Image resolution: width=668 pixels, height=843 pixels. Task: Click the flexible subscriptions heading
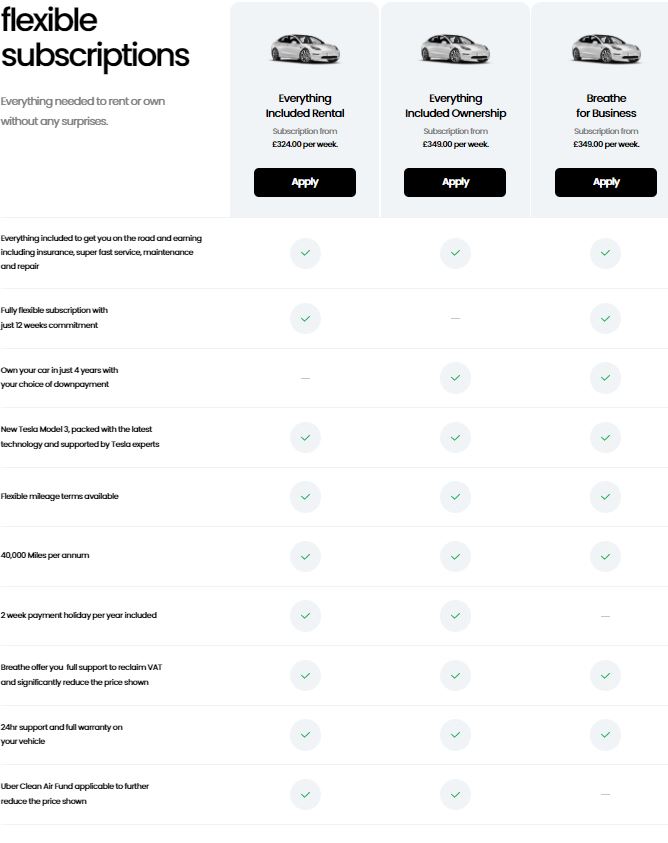[x=95, y=37]
